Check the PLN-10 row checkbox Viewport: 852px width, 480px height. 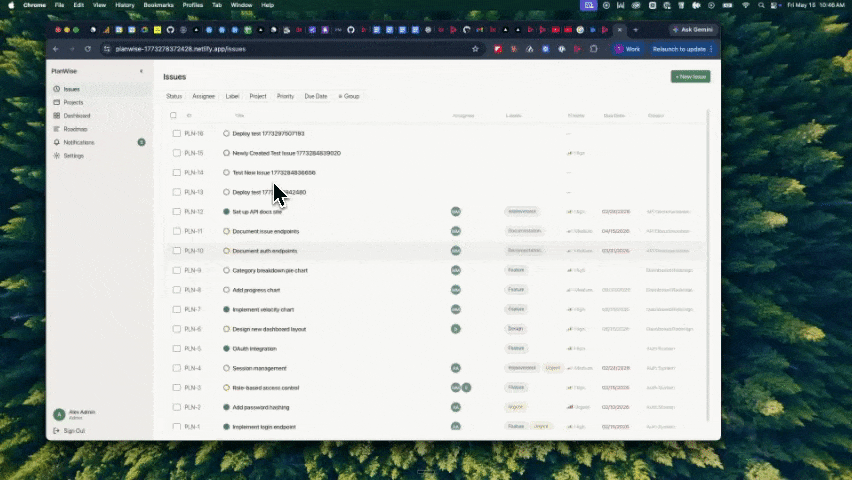point(177,251)
